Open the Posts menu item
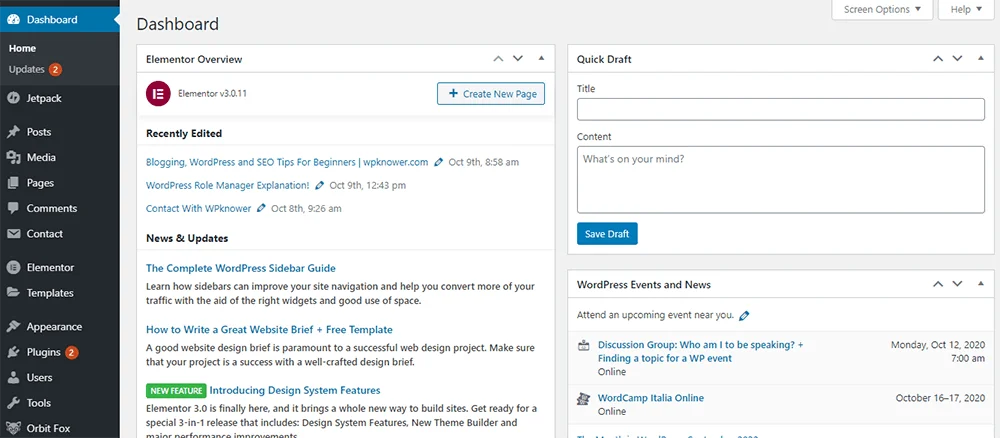This screenshot has height=438, width=1000. click(39, 132)
